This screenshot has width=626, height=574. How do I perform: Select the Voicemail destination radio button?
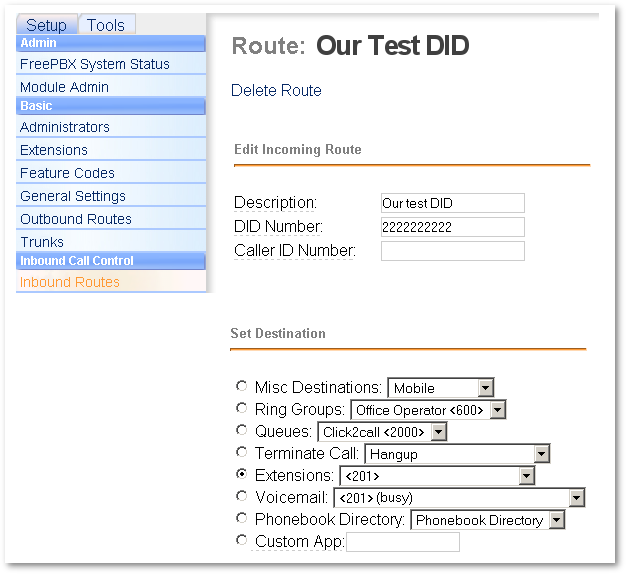tap(241, 496)
